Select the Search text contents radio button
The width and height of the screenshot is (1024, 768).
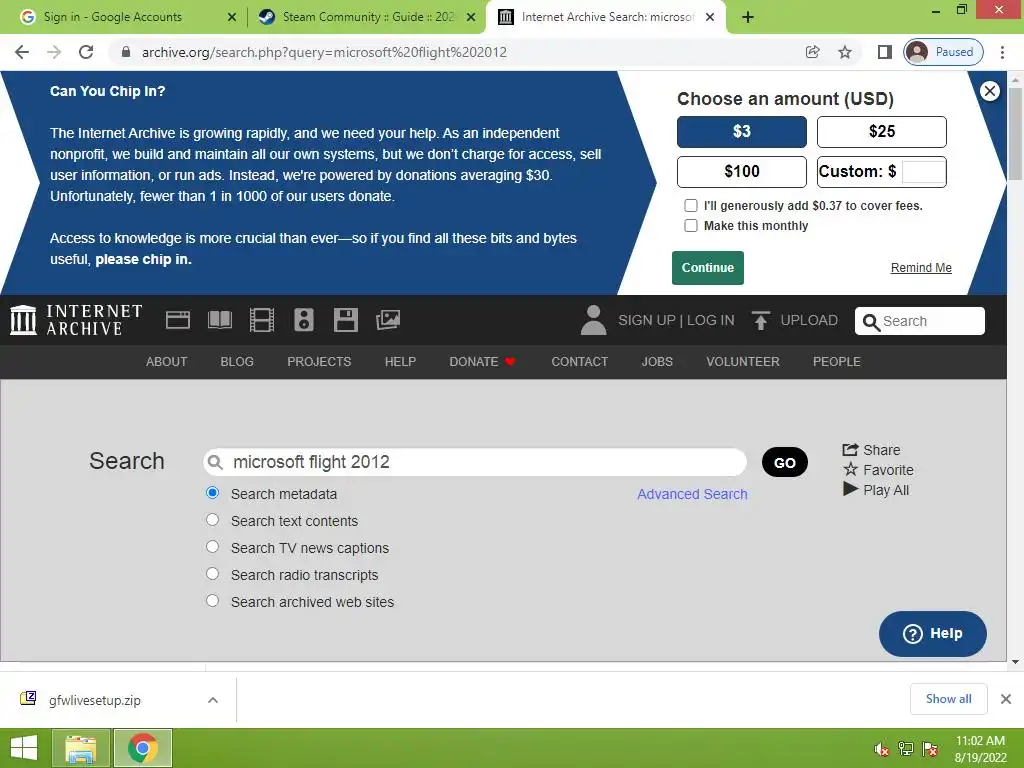tap(212, 520)
